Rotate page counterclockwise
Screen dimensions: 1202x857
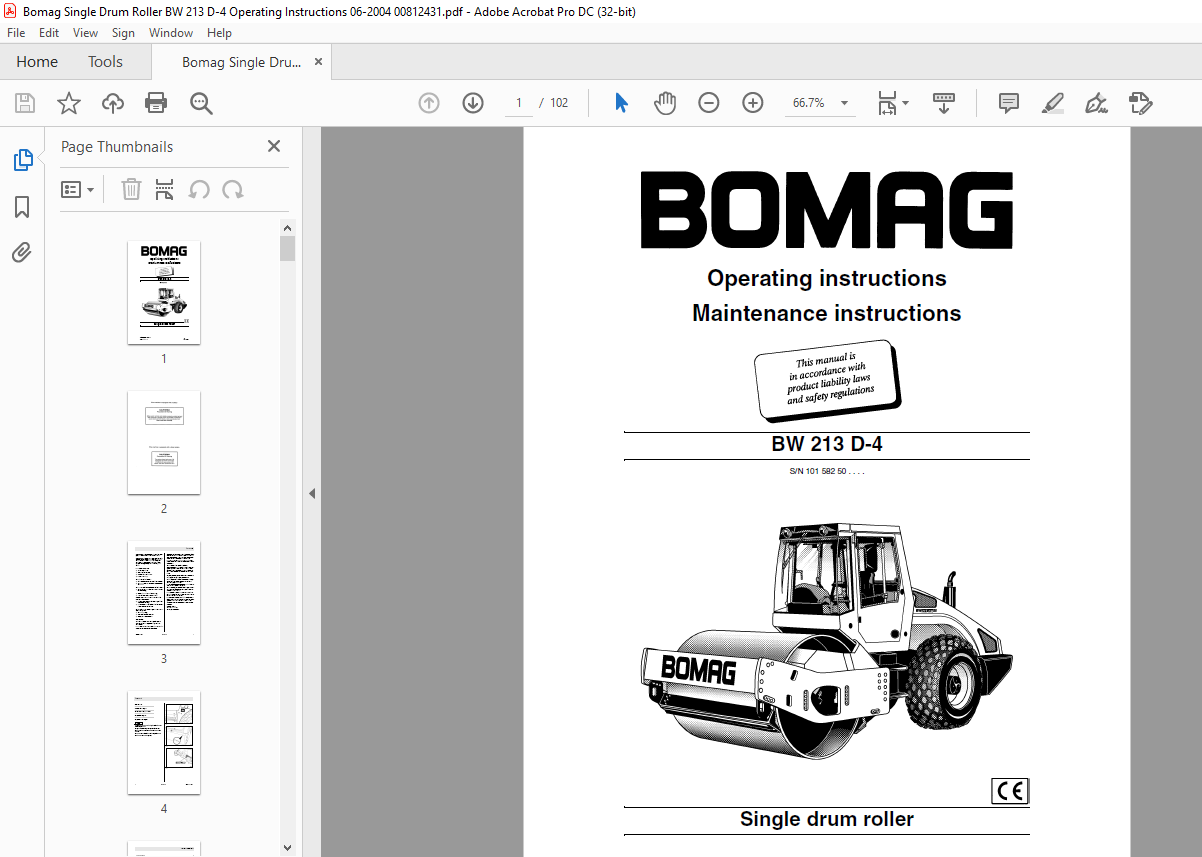(199, 189)
